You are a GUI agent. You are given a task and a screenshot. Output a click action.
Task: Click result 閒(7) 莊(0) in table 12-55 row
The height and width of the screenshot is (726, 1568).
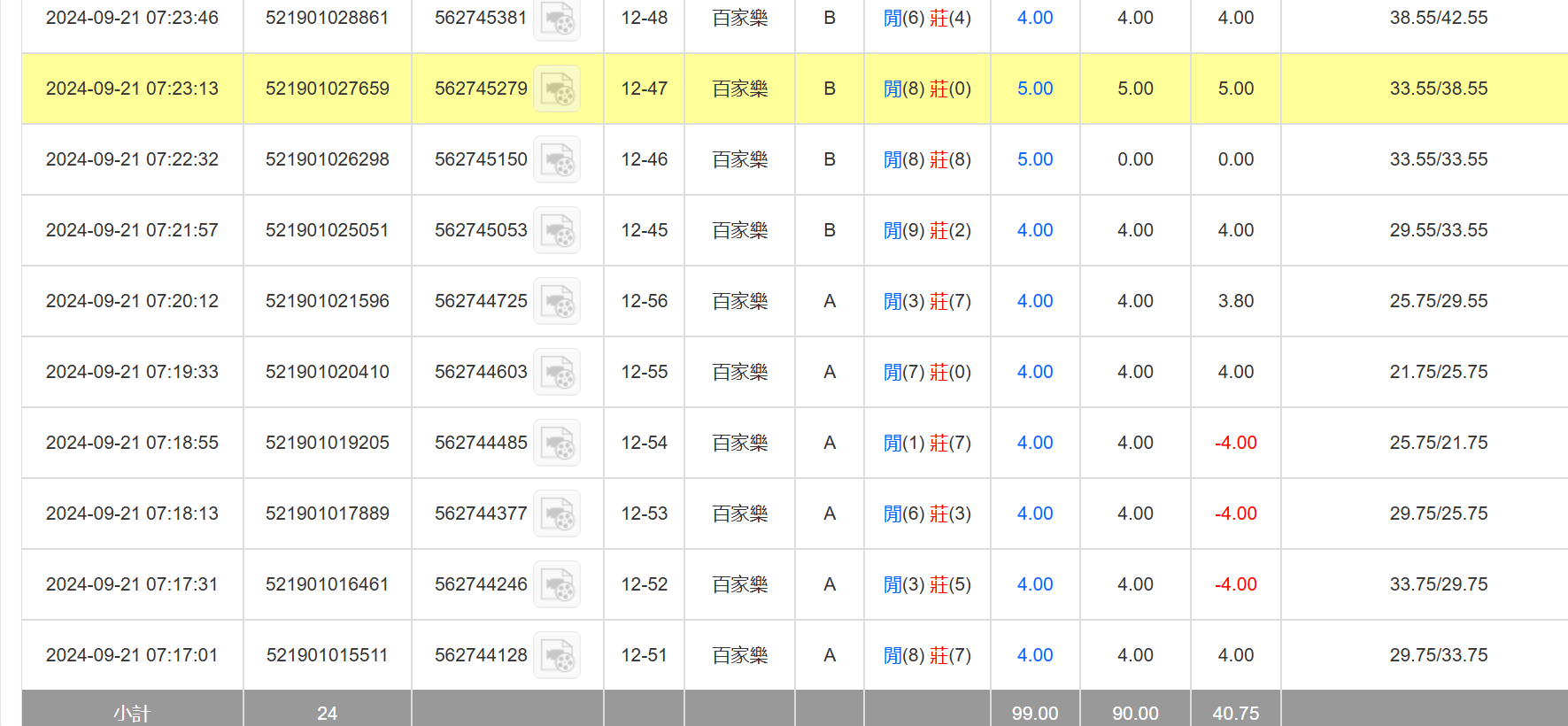click(x=927, y=372)
